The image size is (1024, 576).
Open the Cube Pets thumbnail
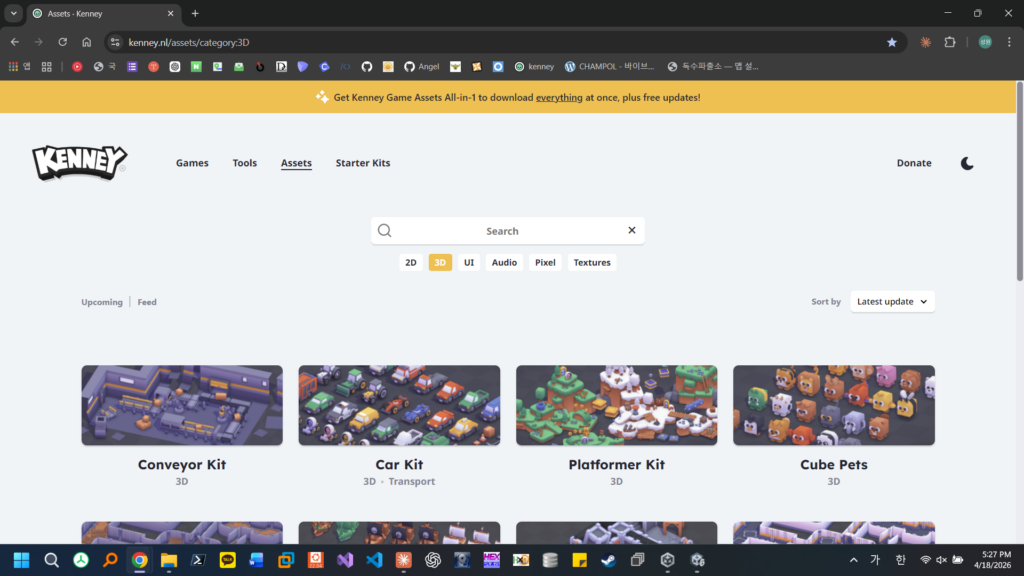(x=834, y=405)
